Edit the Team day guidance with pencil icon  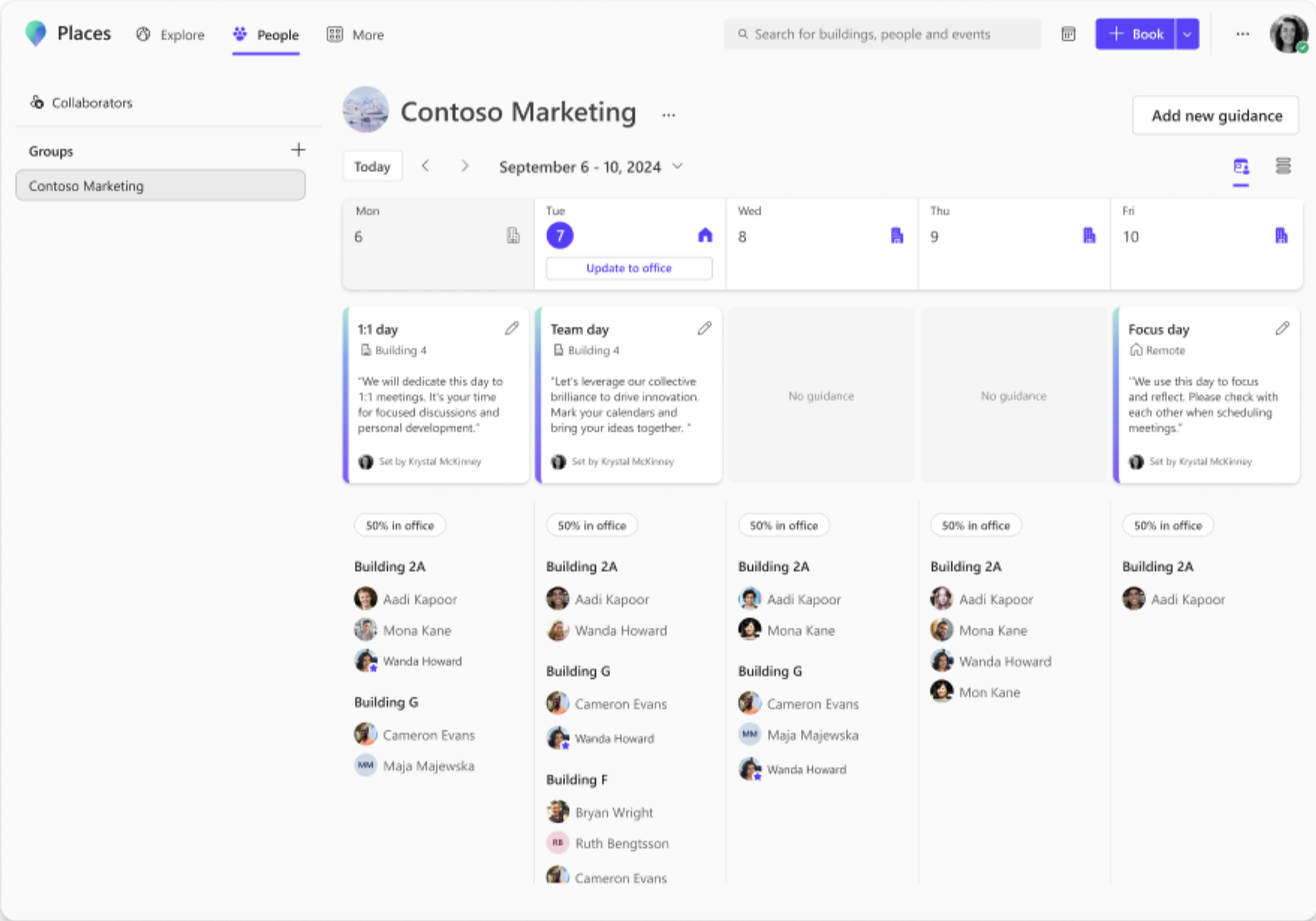[x=704, y=328]
